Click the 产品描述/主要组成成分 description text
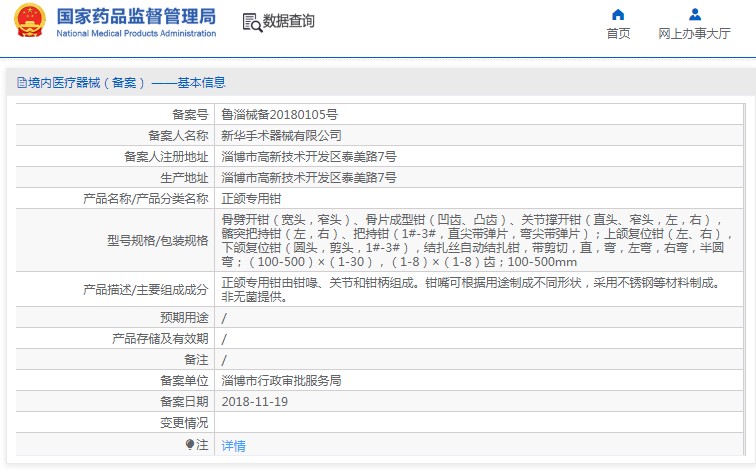 point(471,289)
